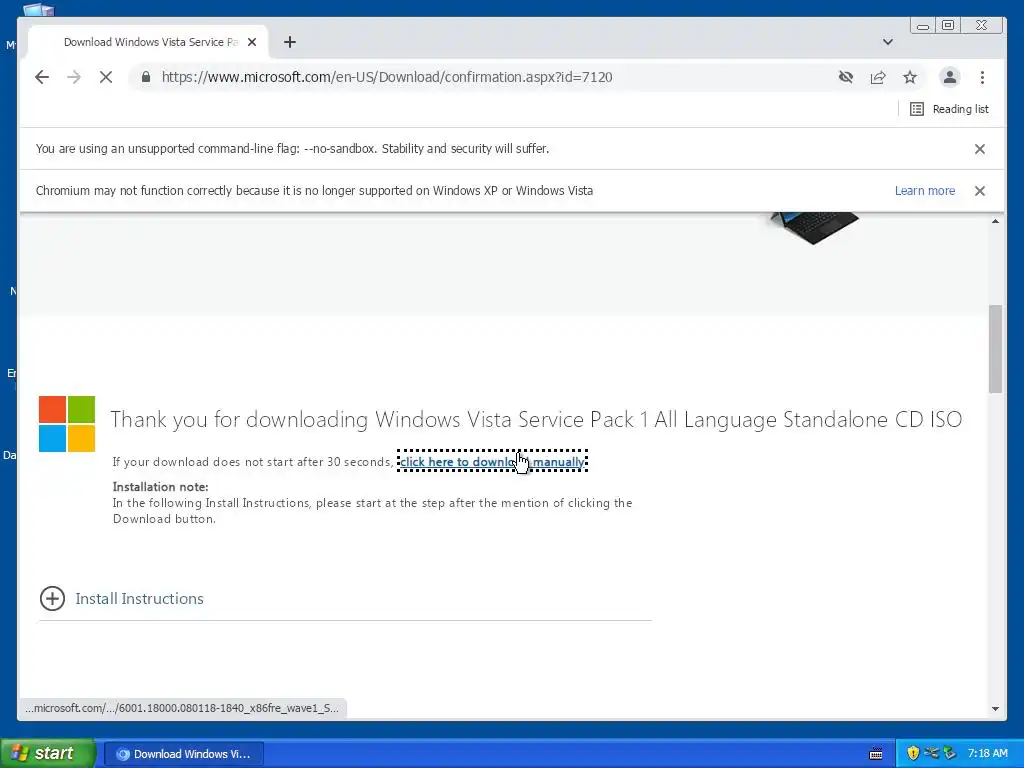Image resolution: width=1024 pixels, height=768 pixels.
Task: Share this page via share icon
Action: point(878,77)
